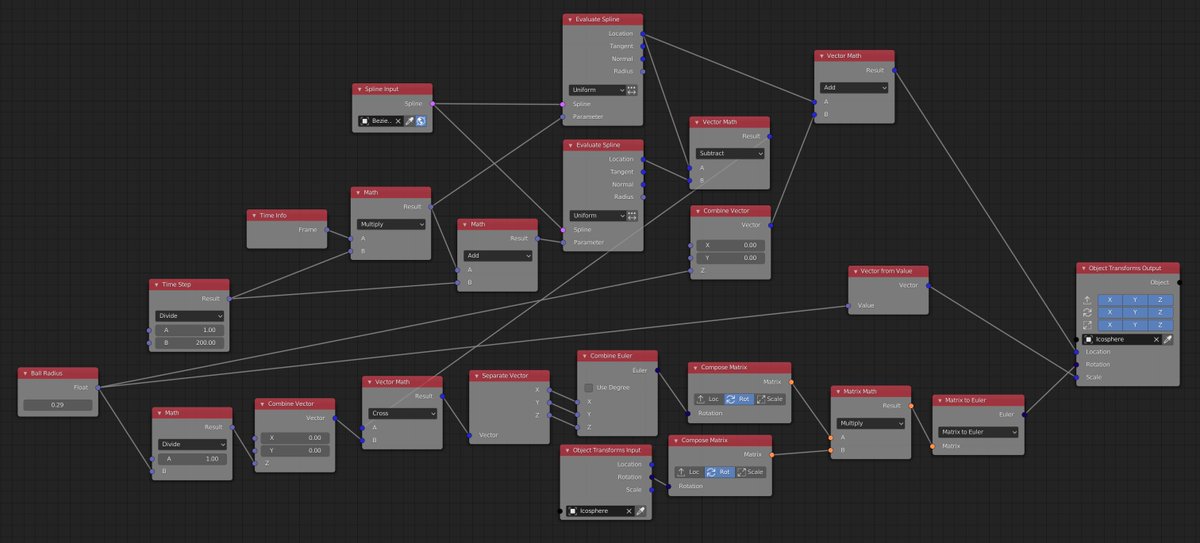
Task: Toggle Scale in Compose Matrix fed by Object Transforms Input
Action: point(751,472)
